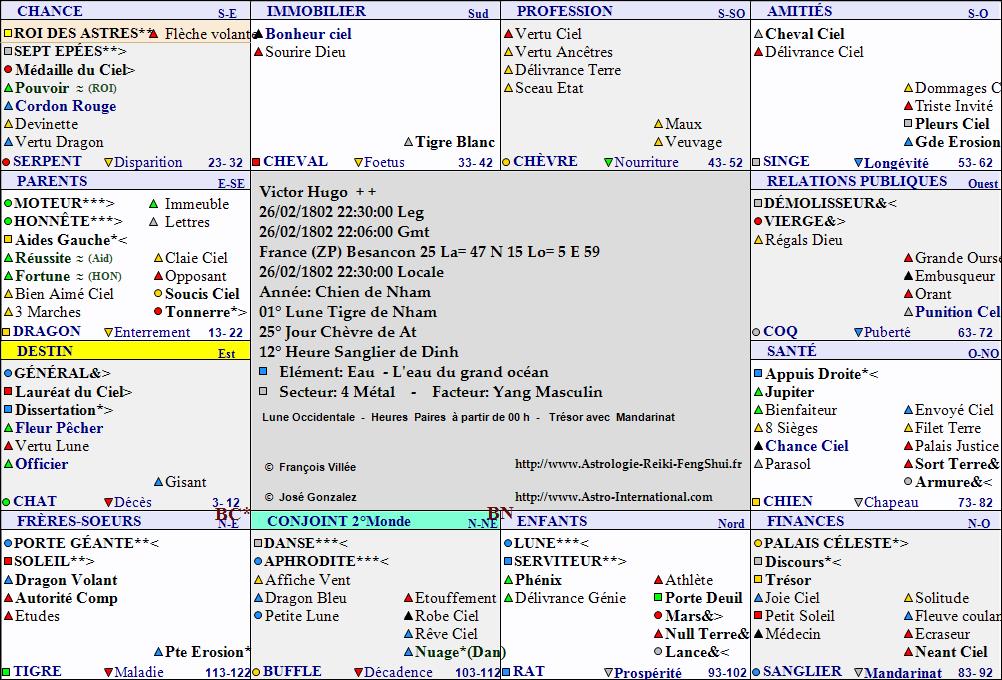The height and width of the screenshot is (680, 1002).
Task: Click the 'Neant Ciel' star in FINANCES
Action: pos(952,652)
